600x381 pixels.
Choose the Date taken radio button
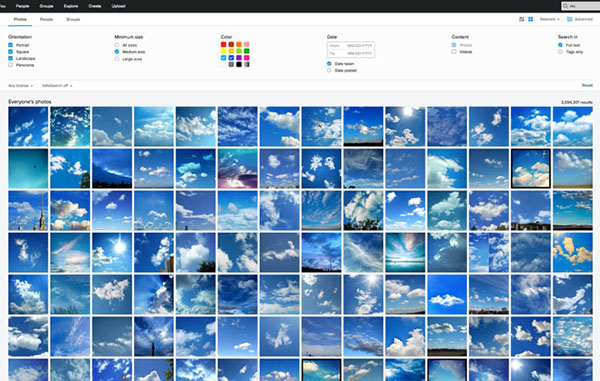click(x=329, y=64)
